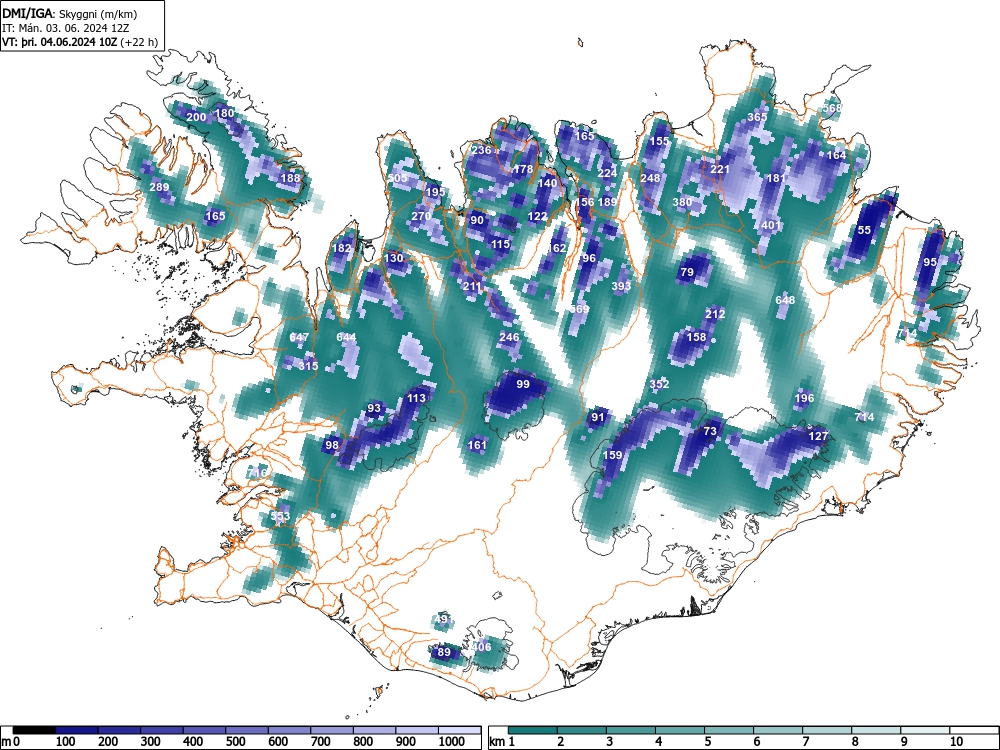Click the '99' label on central glacier
This screenshot has width=1000, height=750.
point(523,383)
